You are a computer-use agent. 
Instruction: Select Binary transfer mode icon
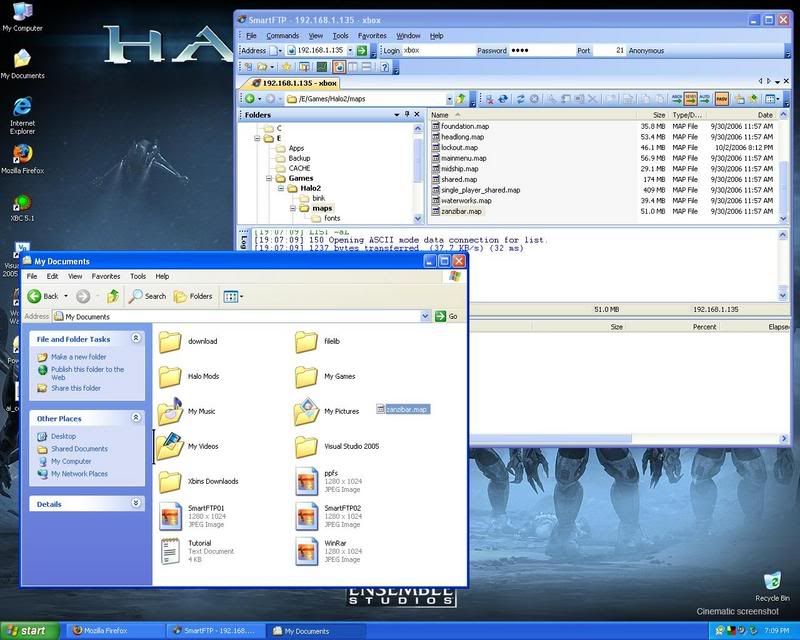click(x=690, y=99)
